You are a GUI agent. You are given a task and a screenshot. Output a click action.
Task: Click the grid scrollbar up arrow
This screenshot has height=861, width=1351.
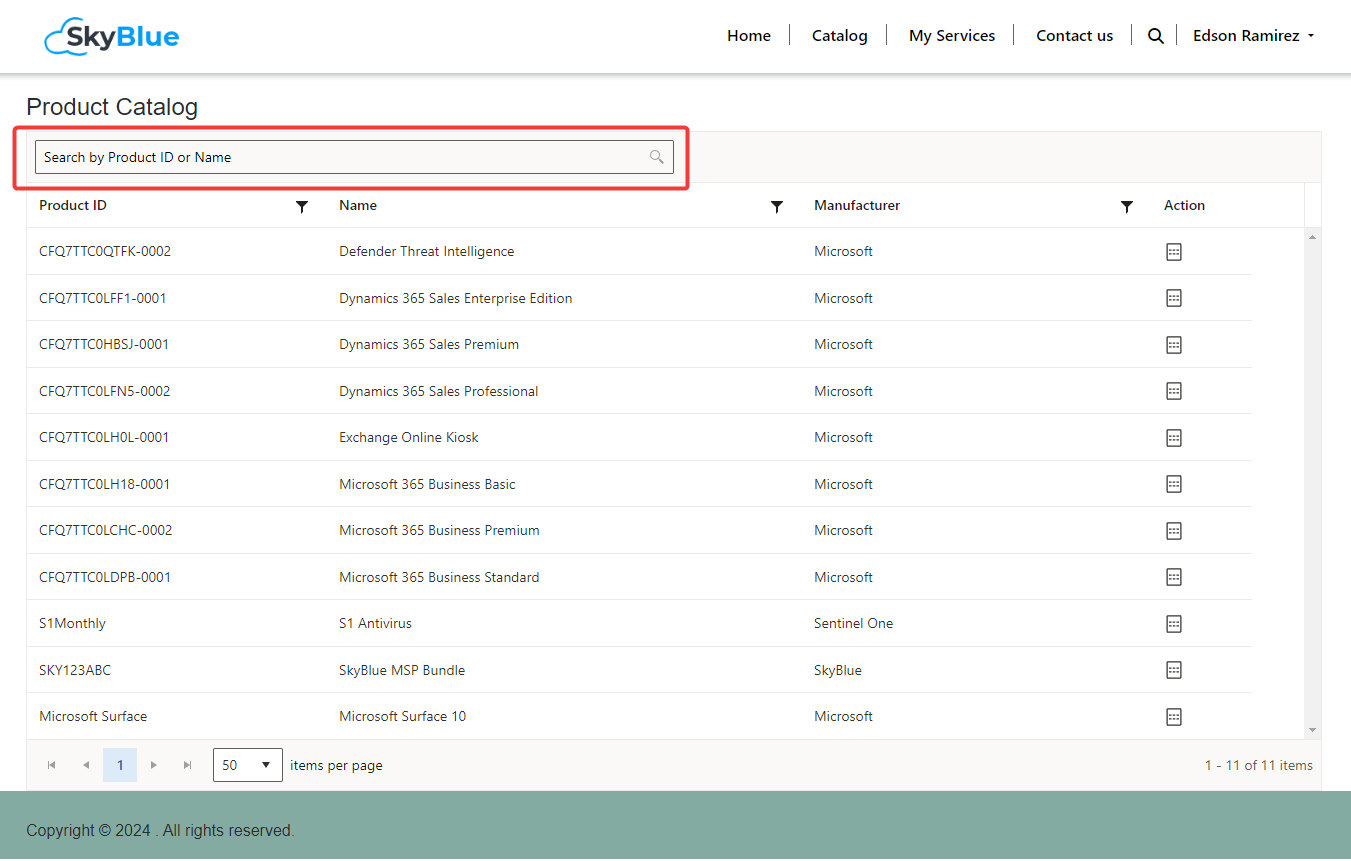tap(1313, 237)
